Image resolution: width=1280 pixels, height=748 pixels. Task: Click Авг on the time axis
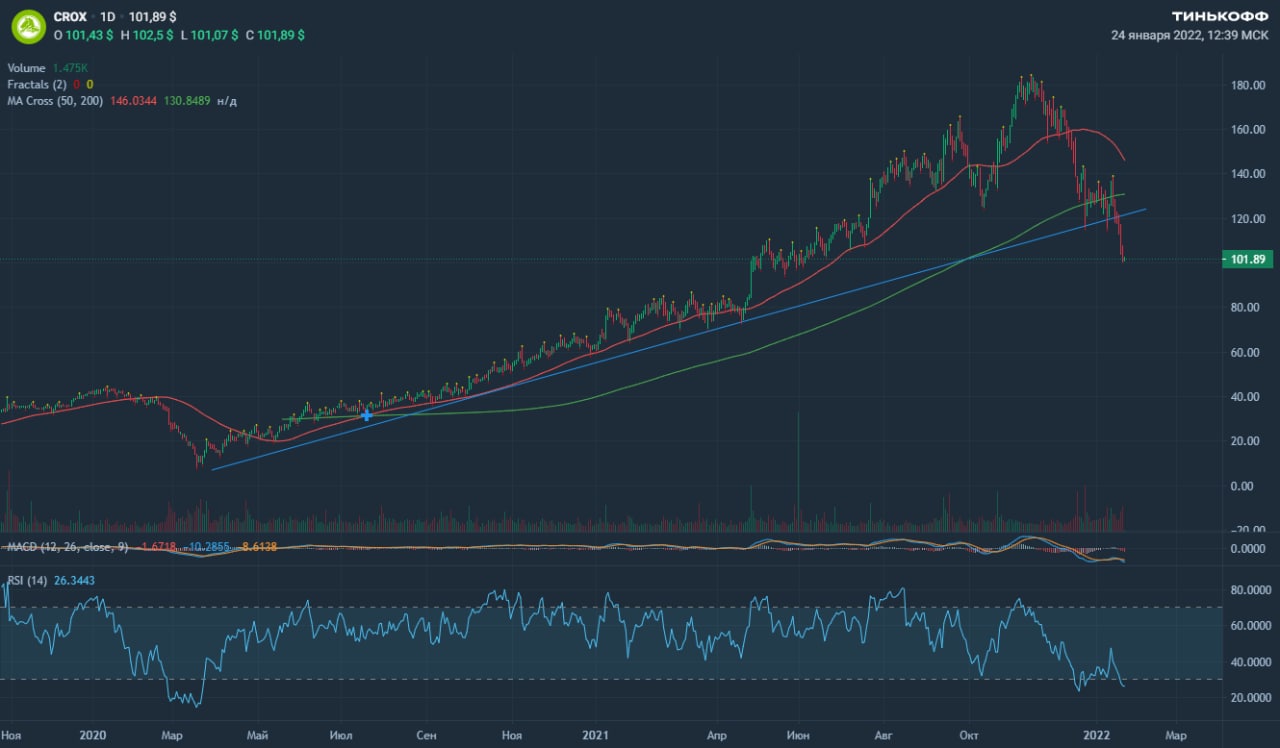[885, 735]
